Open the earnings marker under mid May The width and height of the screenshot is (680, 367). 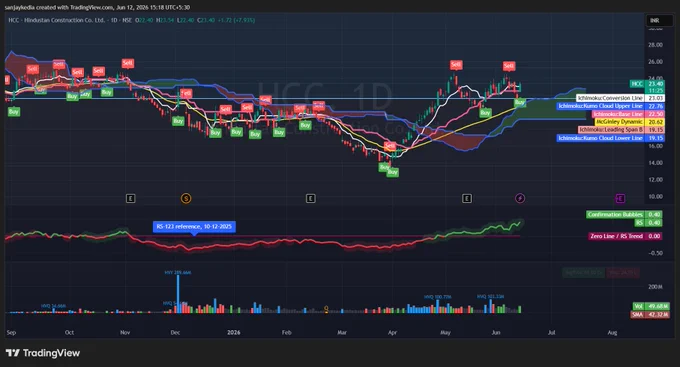pos(467,198)
